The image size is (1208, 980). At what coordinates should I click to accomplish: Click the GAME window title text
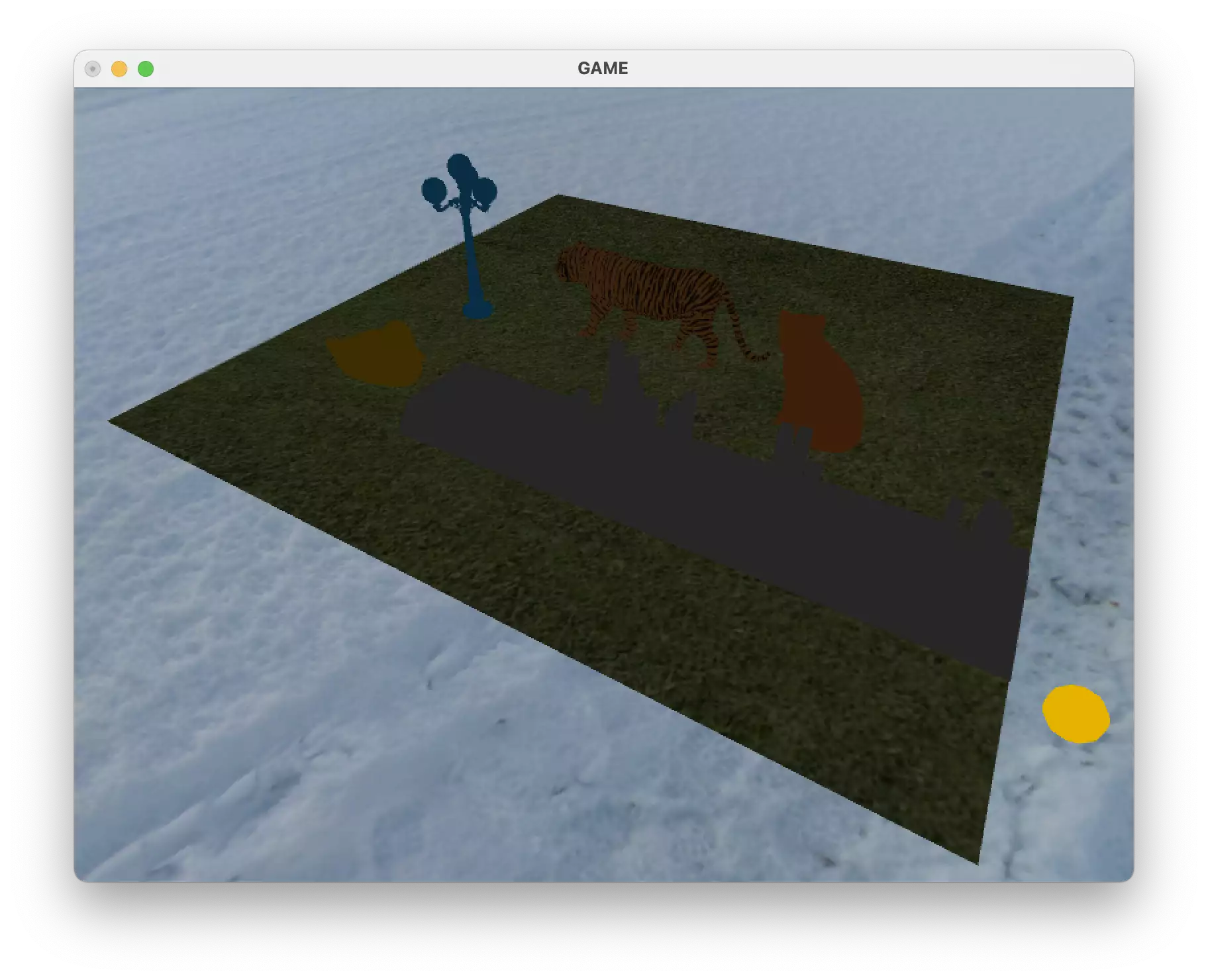click(x=603, y=68)
